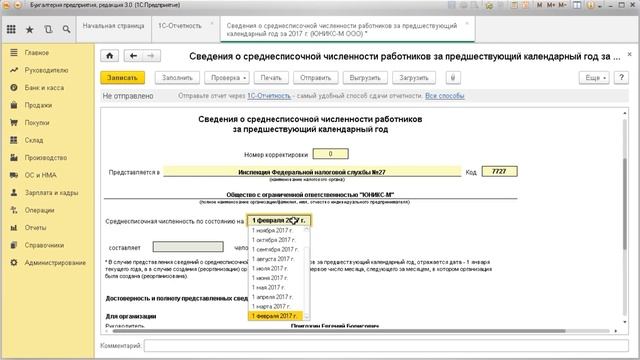Viewport: 640px width, 360px height.
Task: Click the Выгрузить button
Action: pyautogui.click(x=365, y=78)
